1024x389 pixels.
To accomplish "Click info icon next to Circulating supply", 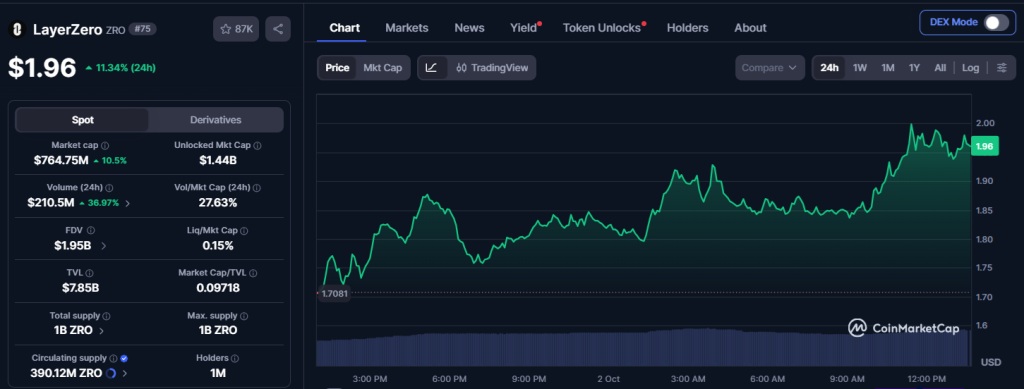I will pyautogui.click(x=114, y=358).
